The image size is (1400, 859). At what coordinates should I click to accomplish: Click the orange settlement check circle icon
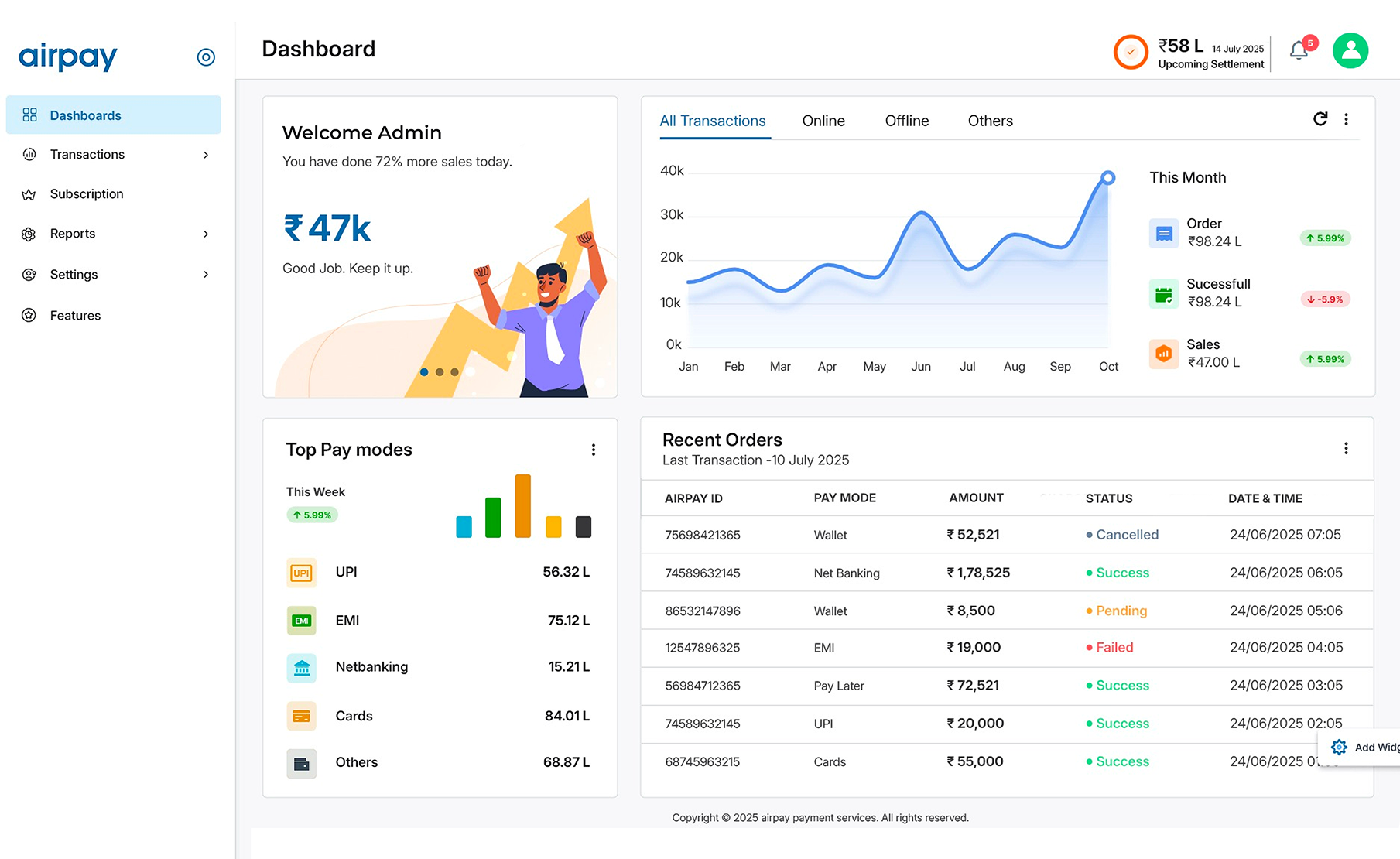[x=1131, y=52]
